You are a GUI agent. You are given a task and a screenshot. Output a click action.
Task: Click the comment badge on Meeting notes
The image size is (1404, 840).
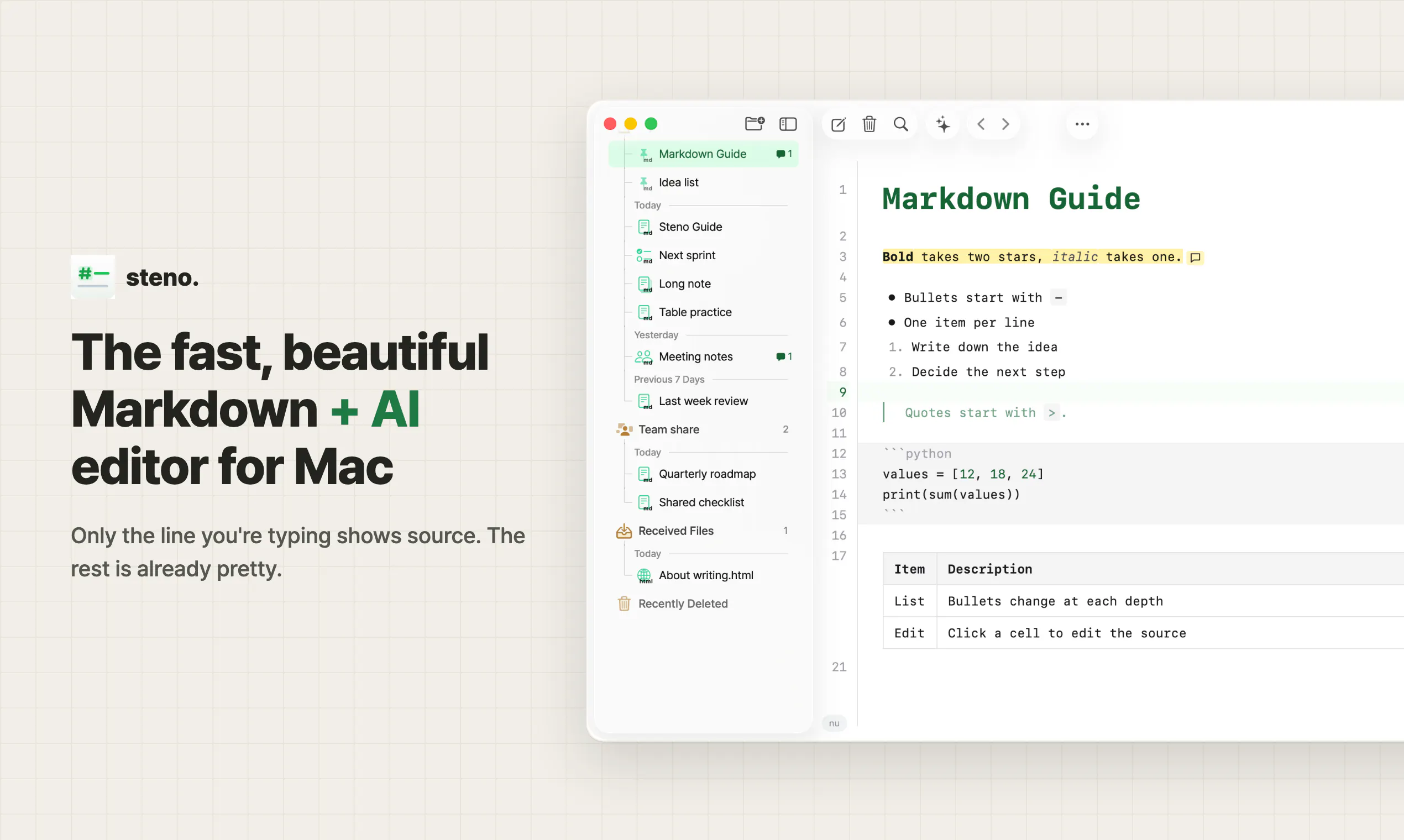(x=784, y=356)
